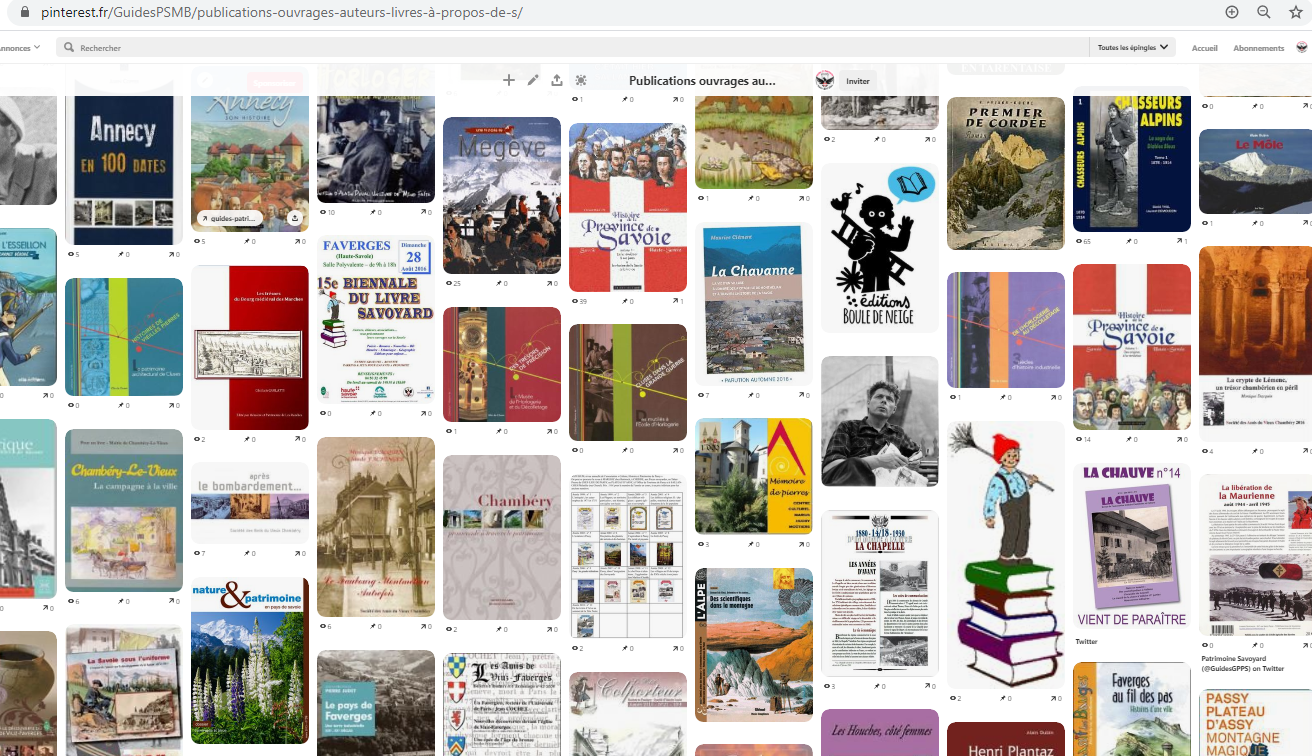Open the Passy Plateau d'Assy pin
The image size is (1312, 756).
[1256, 723]
